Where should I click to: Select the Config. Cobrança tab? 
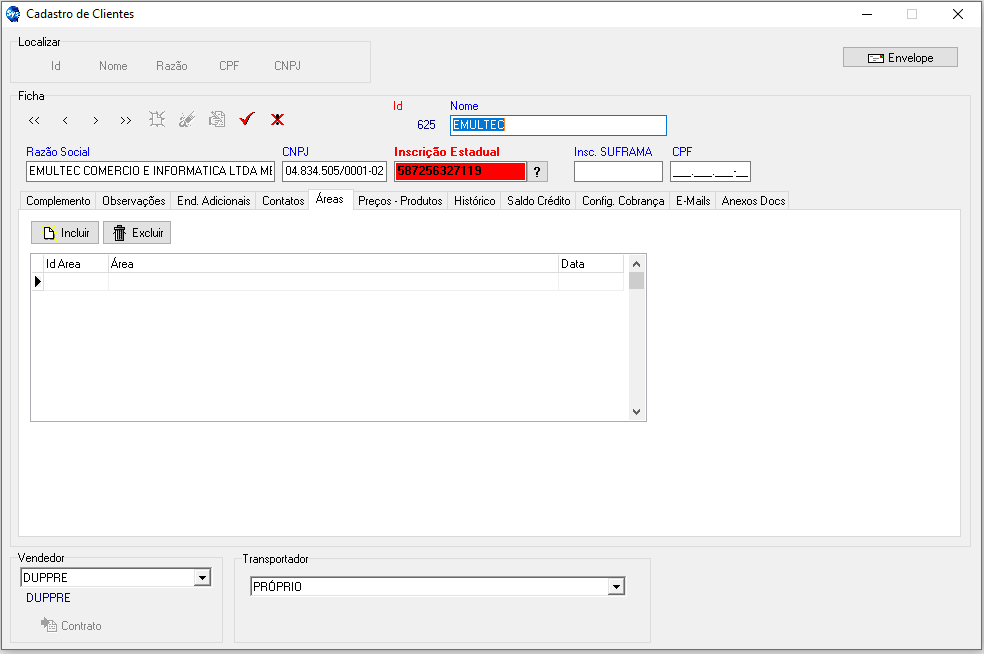tap(623, 201)
